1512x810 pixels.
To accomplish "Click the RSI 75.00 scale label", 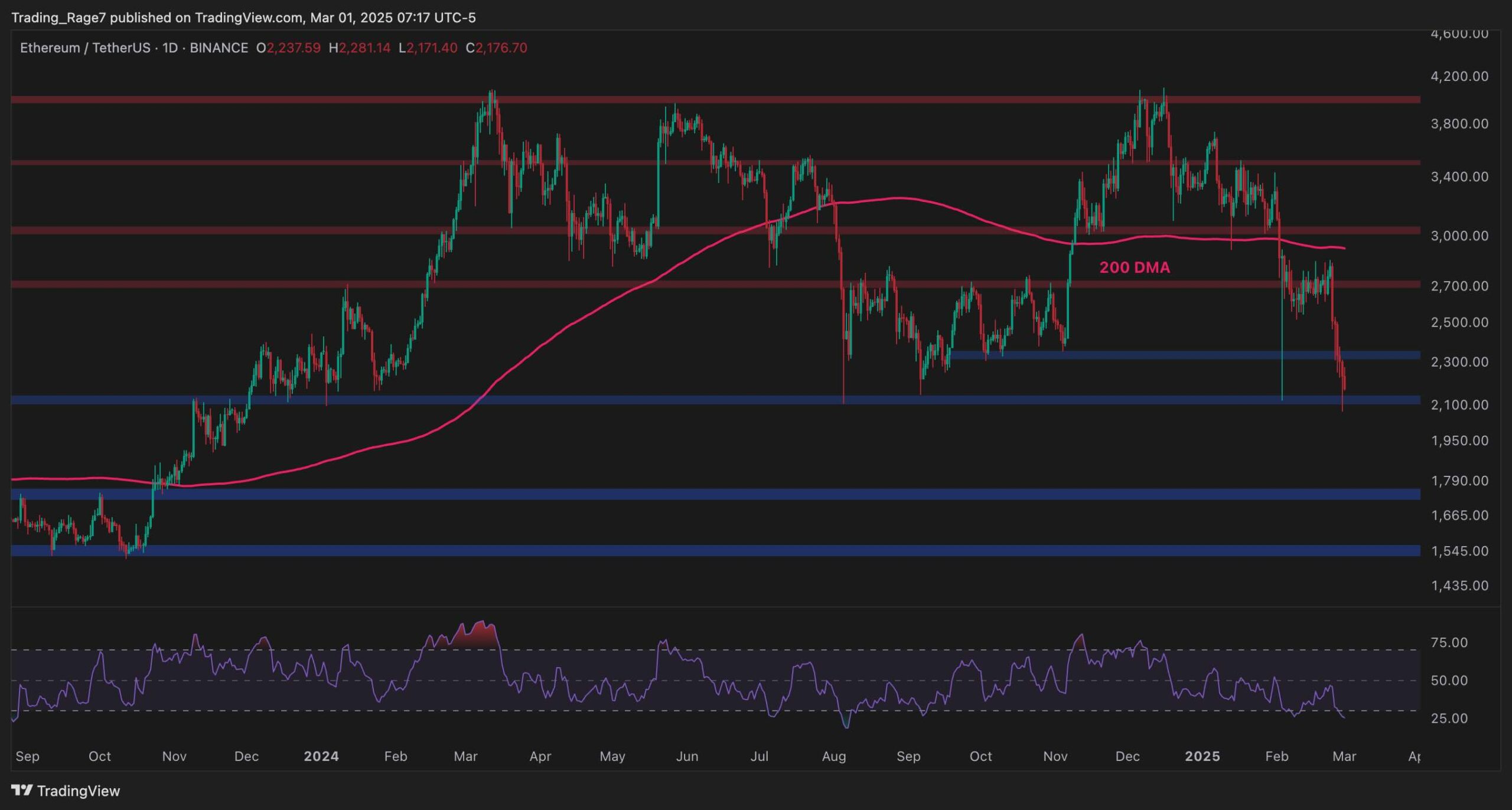I will (1449, 642).
